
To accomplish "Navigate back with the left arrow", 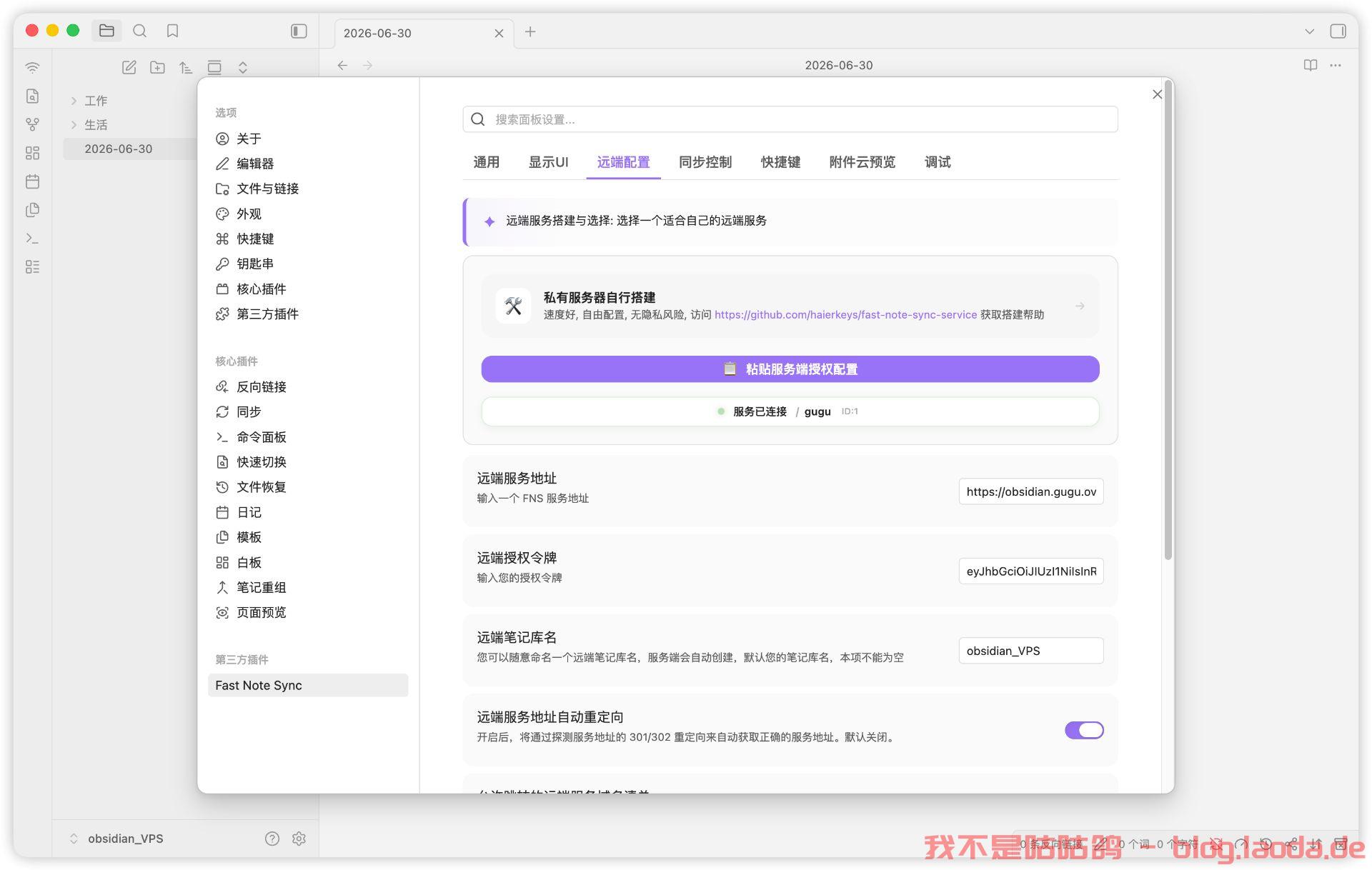I will pos(342,65).
